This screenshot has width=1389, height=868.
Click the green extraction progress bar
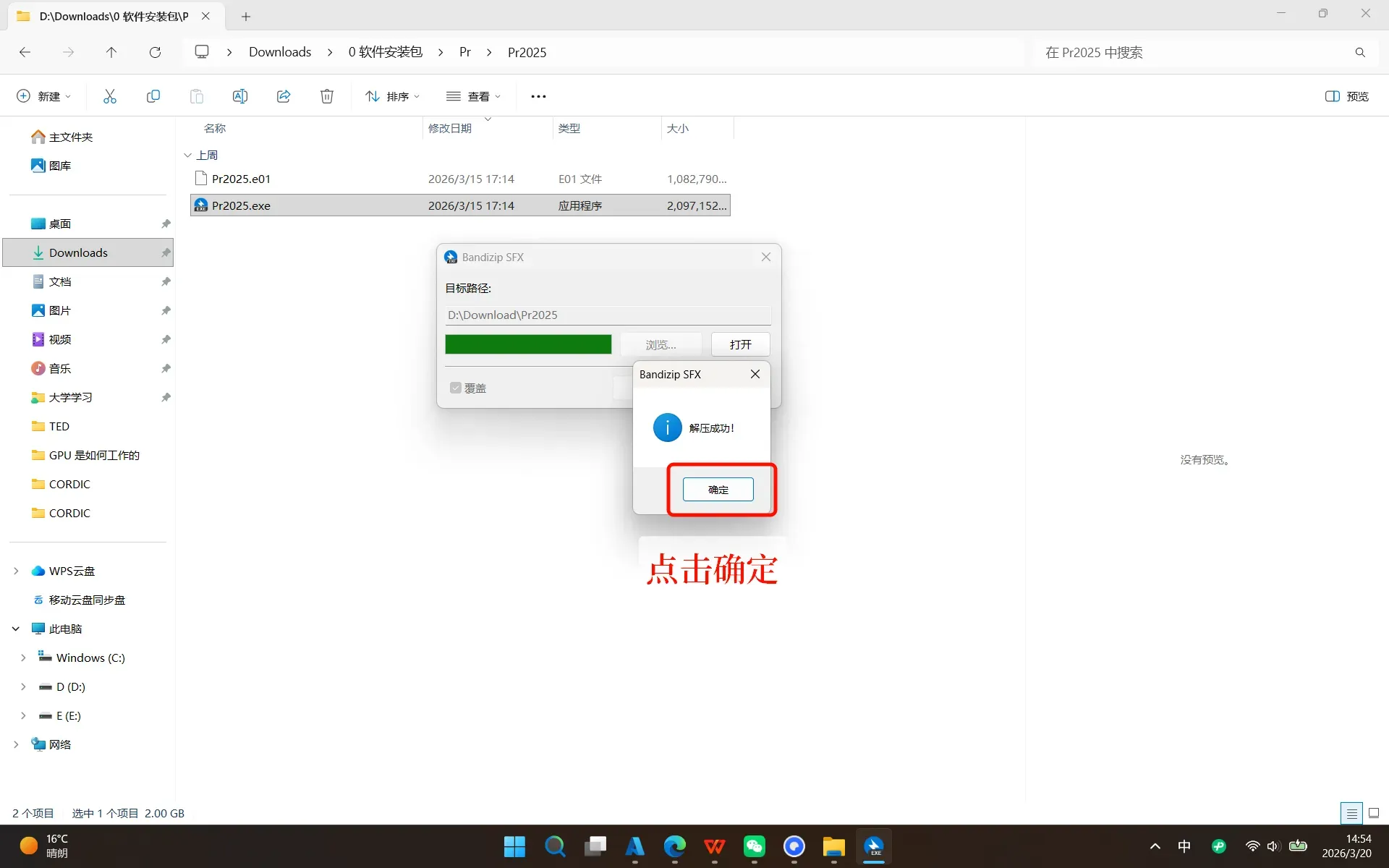528,344
